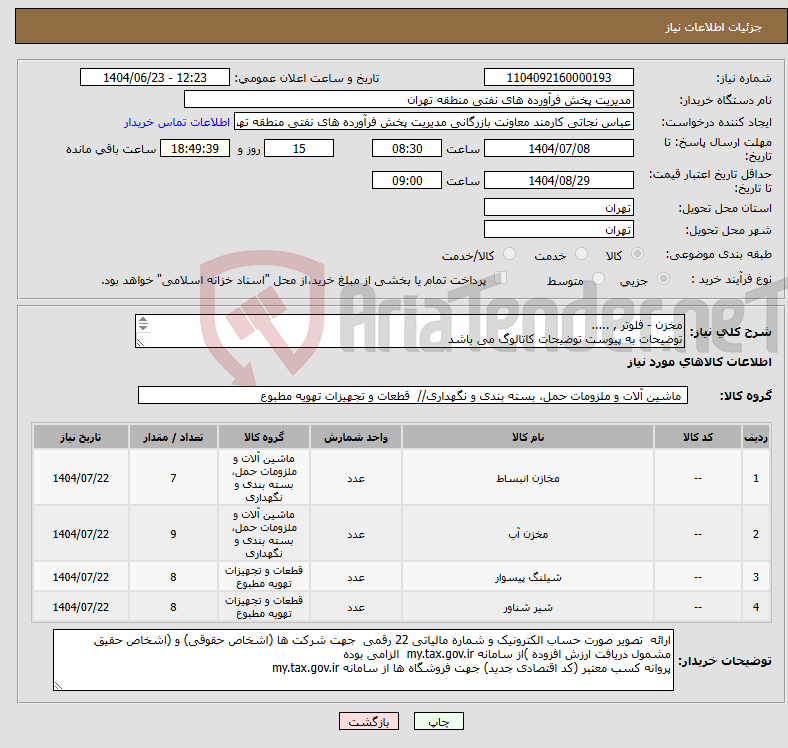Click the واحد شمارش column header

click(x=356, y=437)
